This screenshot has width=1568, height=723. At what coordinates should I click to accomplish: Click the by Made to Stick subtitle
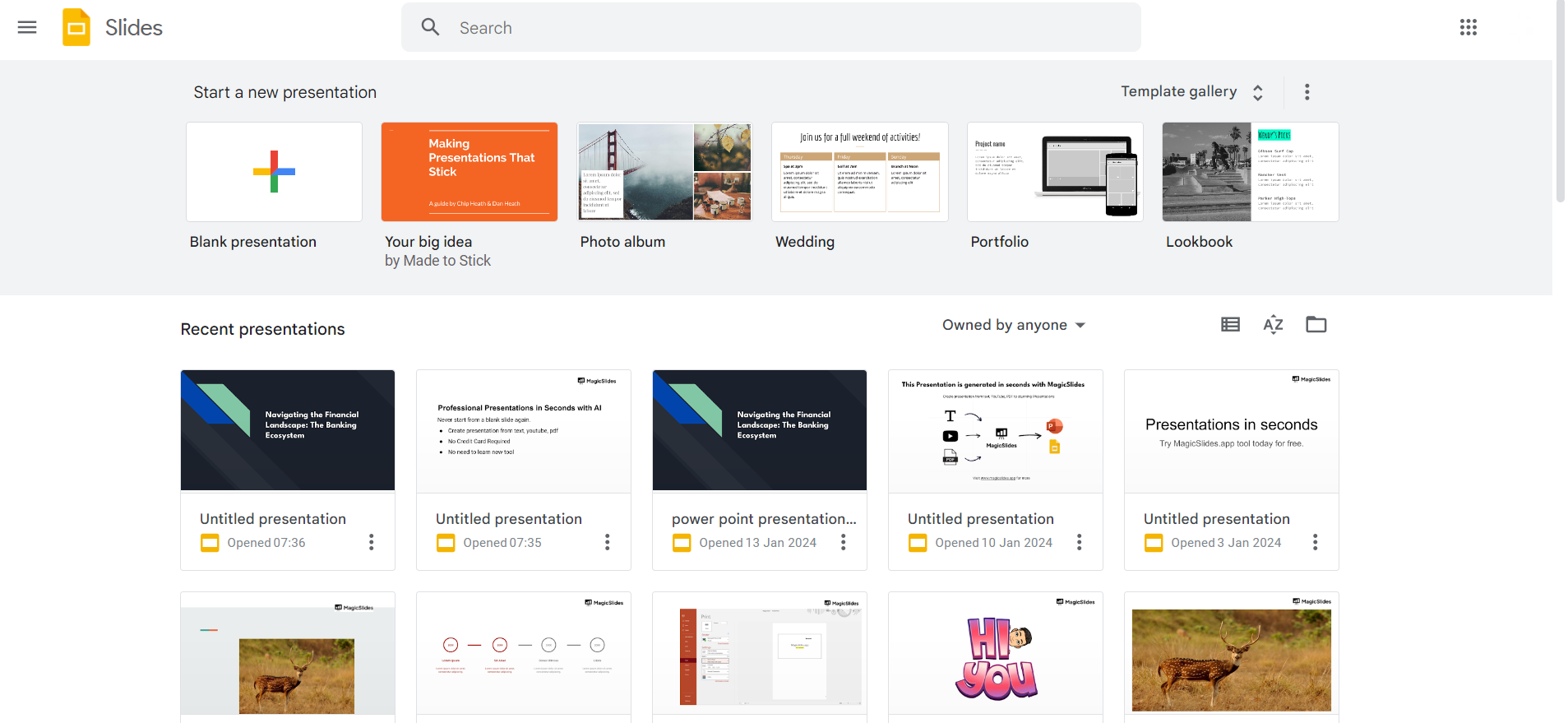[x=437, y=261]
